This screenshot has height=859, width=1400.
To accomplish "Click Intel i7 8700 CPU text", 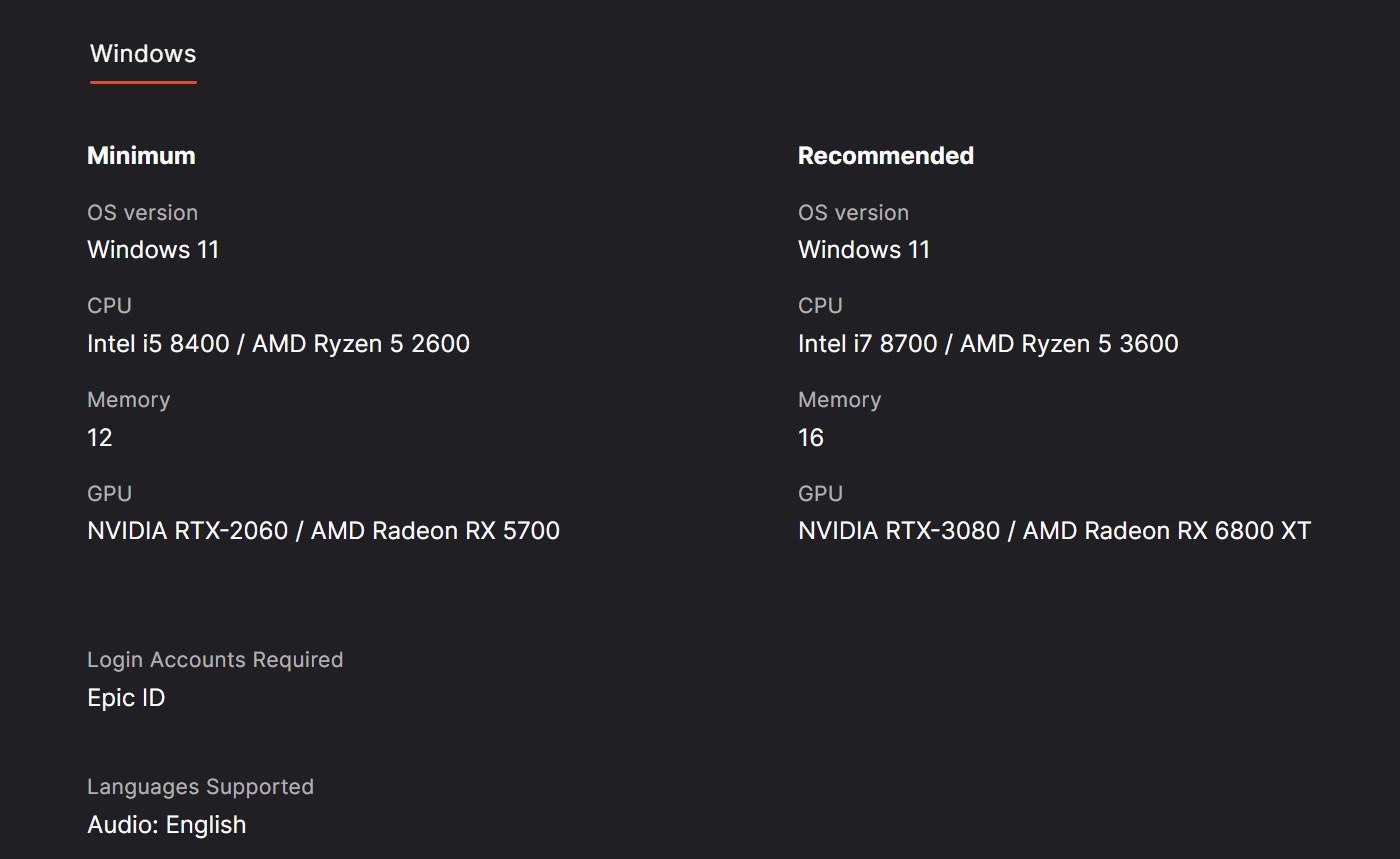I will click(867, 344).
